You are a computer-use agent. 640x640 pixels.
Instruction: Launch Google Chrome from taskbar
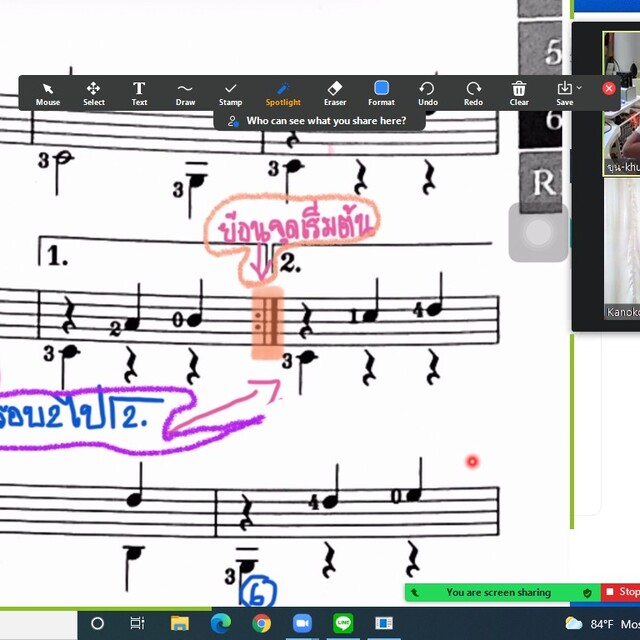coord(261,623)
